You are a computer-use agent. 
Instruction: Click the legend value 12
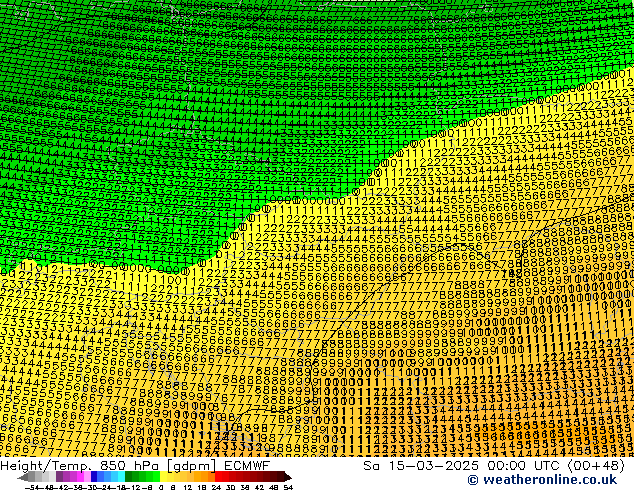click(188, 487)
